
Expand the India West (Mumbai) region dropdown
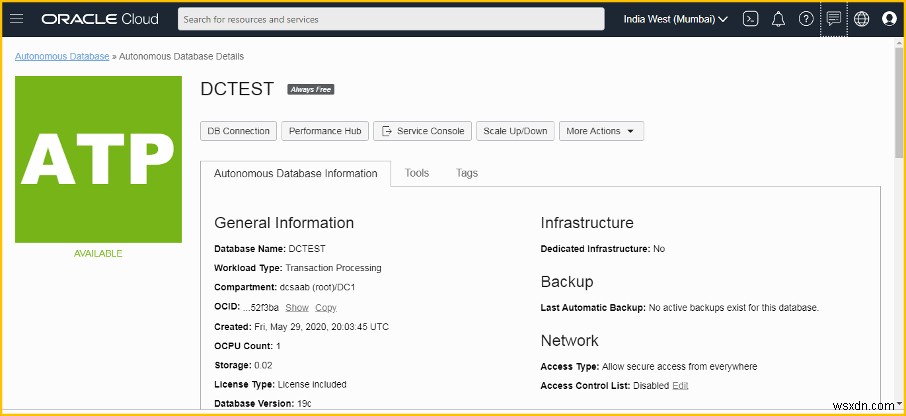675,19
